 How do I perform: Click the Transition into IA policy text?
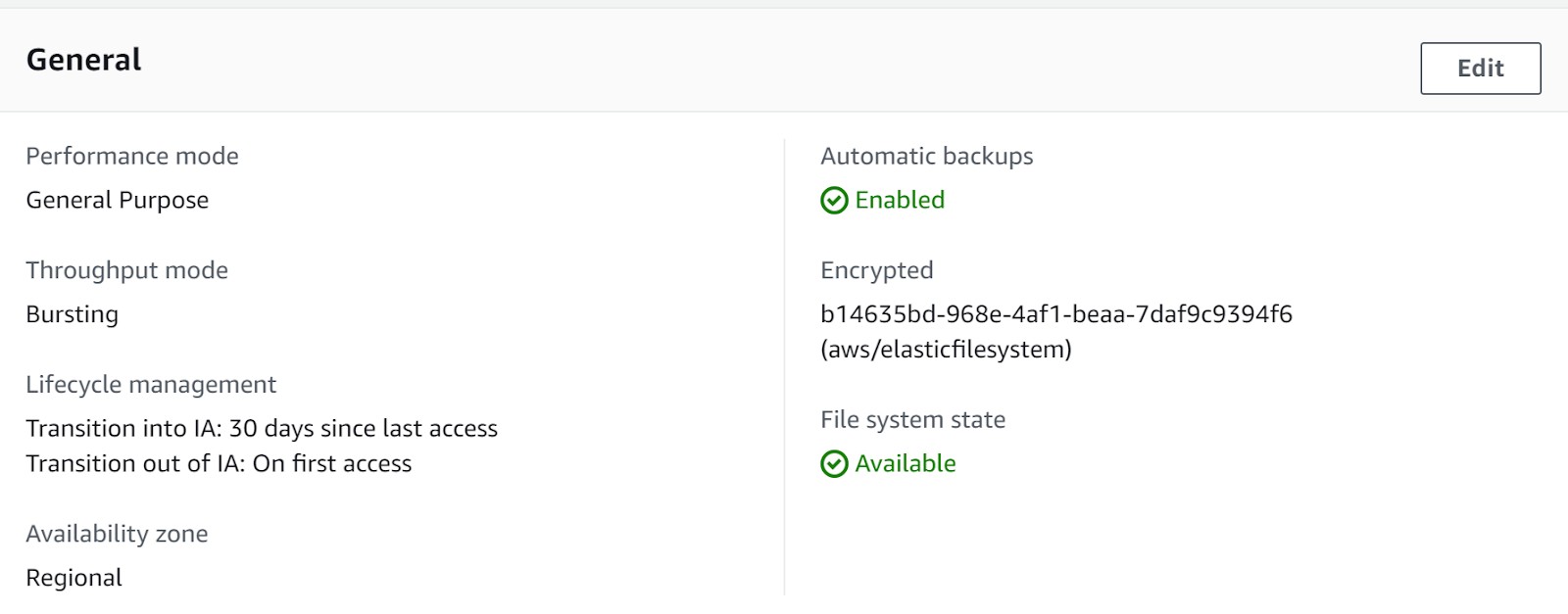coord(262,429)
